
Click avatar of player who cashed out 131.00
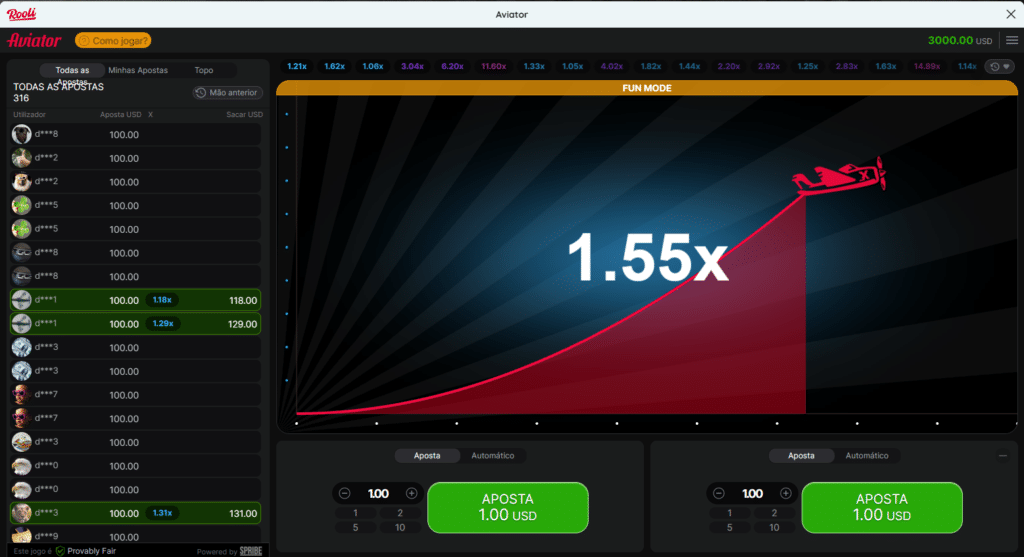click(22, 513)
